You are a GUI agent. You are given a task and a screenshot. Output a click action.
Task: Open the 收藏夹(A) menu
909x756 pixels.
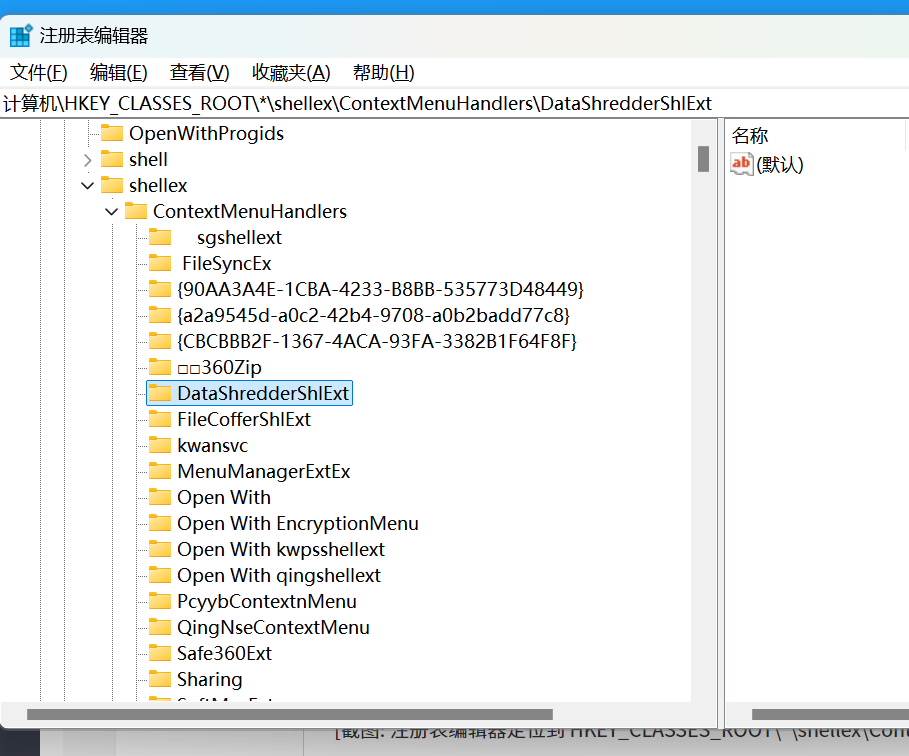tap(291, 73)
